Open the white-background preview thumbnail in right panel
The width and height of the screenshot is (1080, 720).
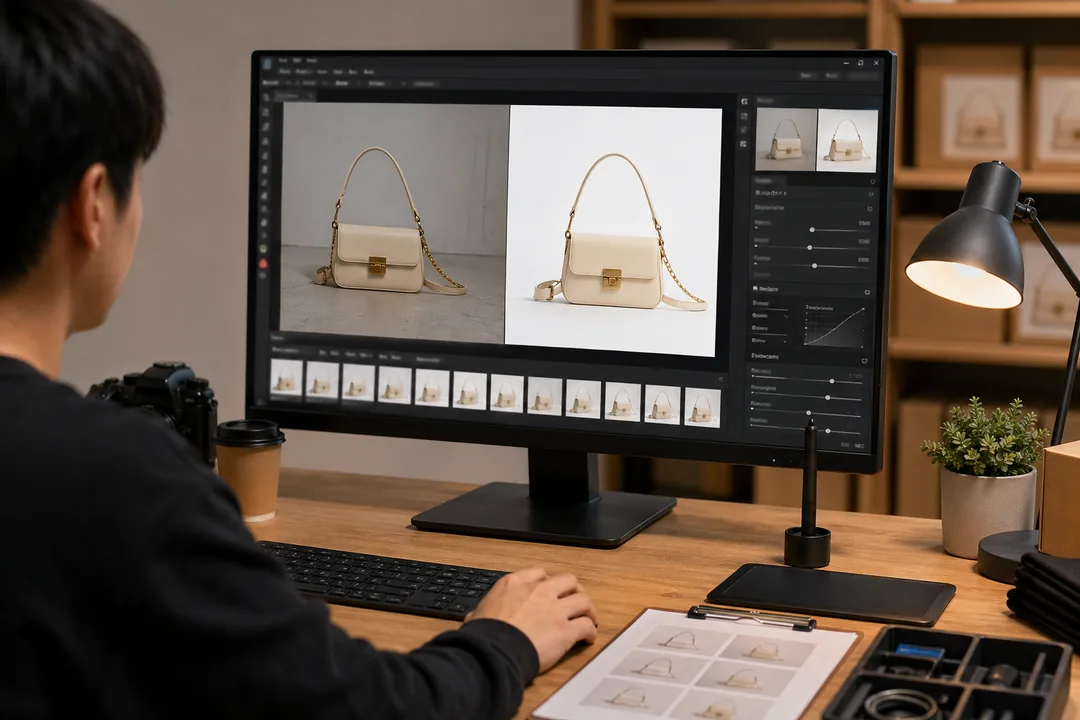tap(847, 141)
